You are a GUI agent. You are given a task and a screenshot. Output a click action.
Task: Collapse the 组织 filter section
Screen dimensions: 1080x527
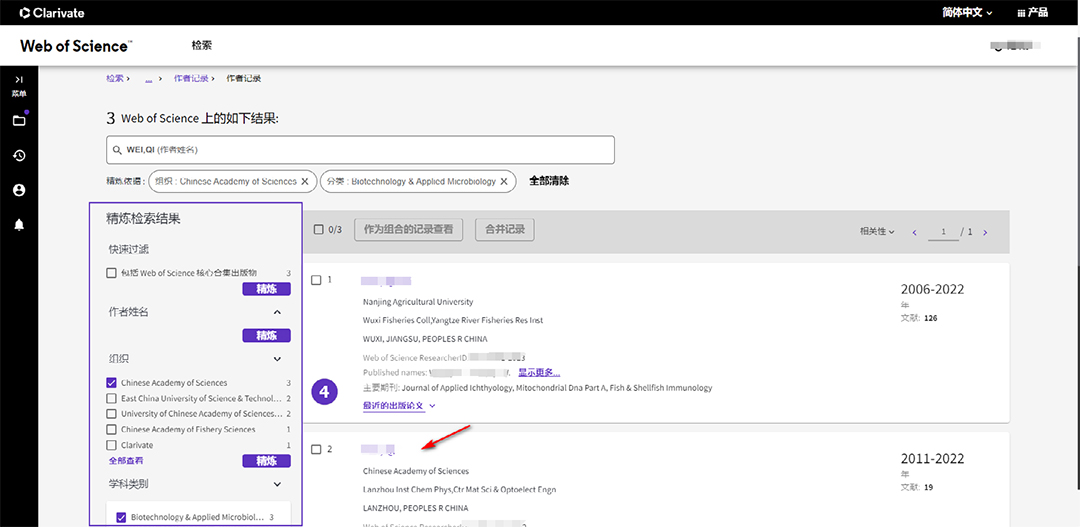[278, 359]
